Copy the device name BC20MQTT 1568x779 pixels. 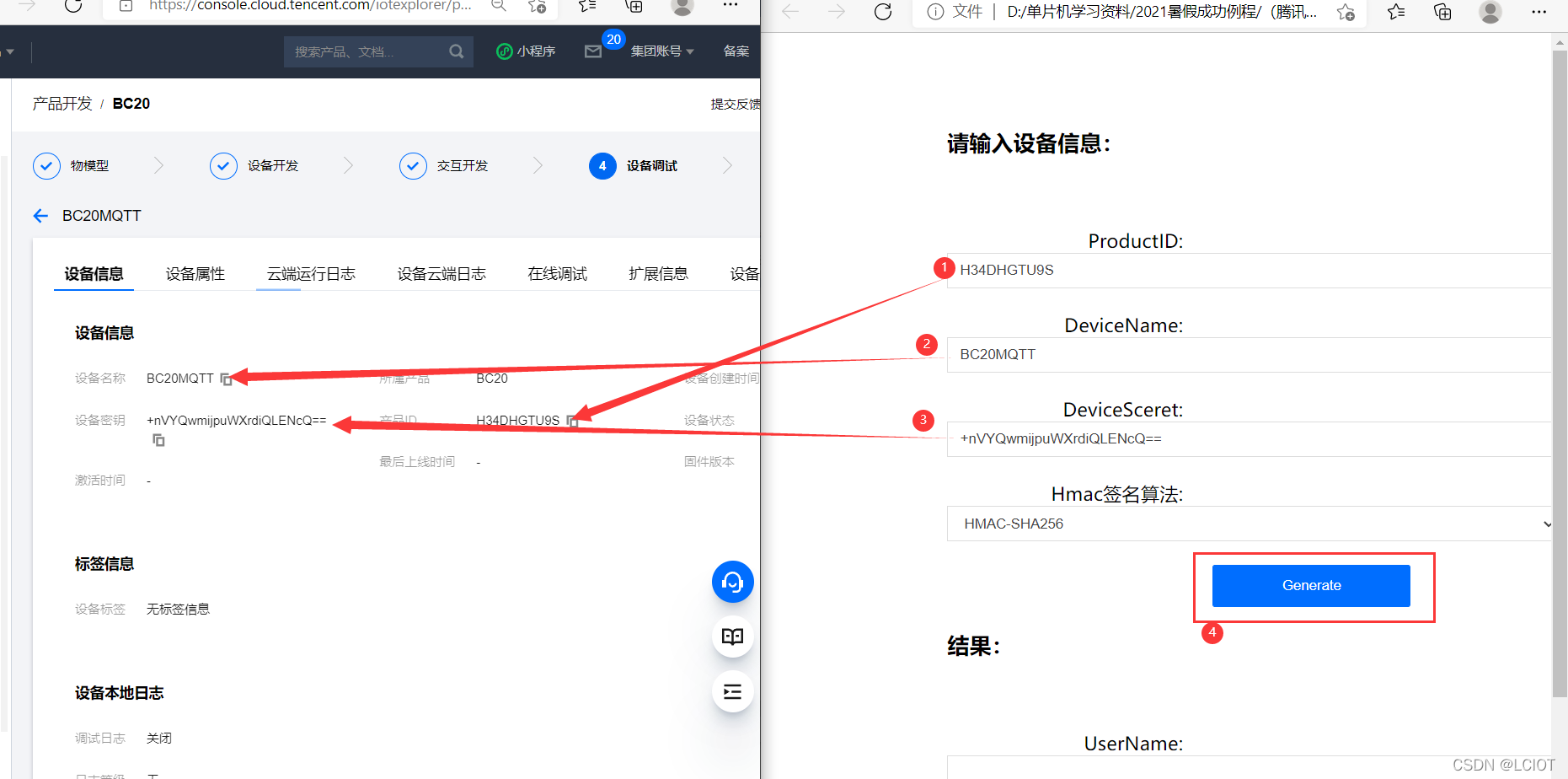click(226, 379)
